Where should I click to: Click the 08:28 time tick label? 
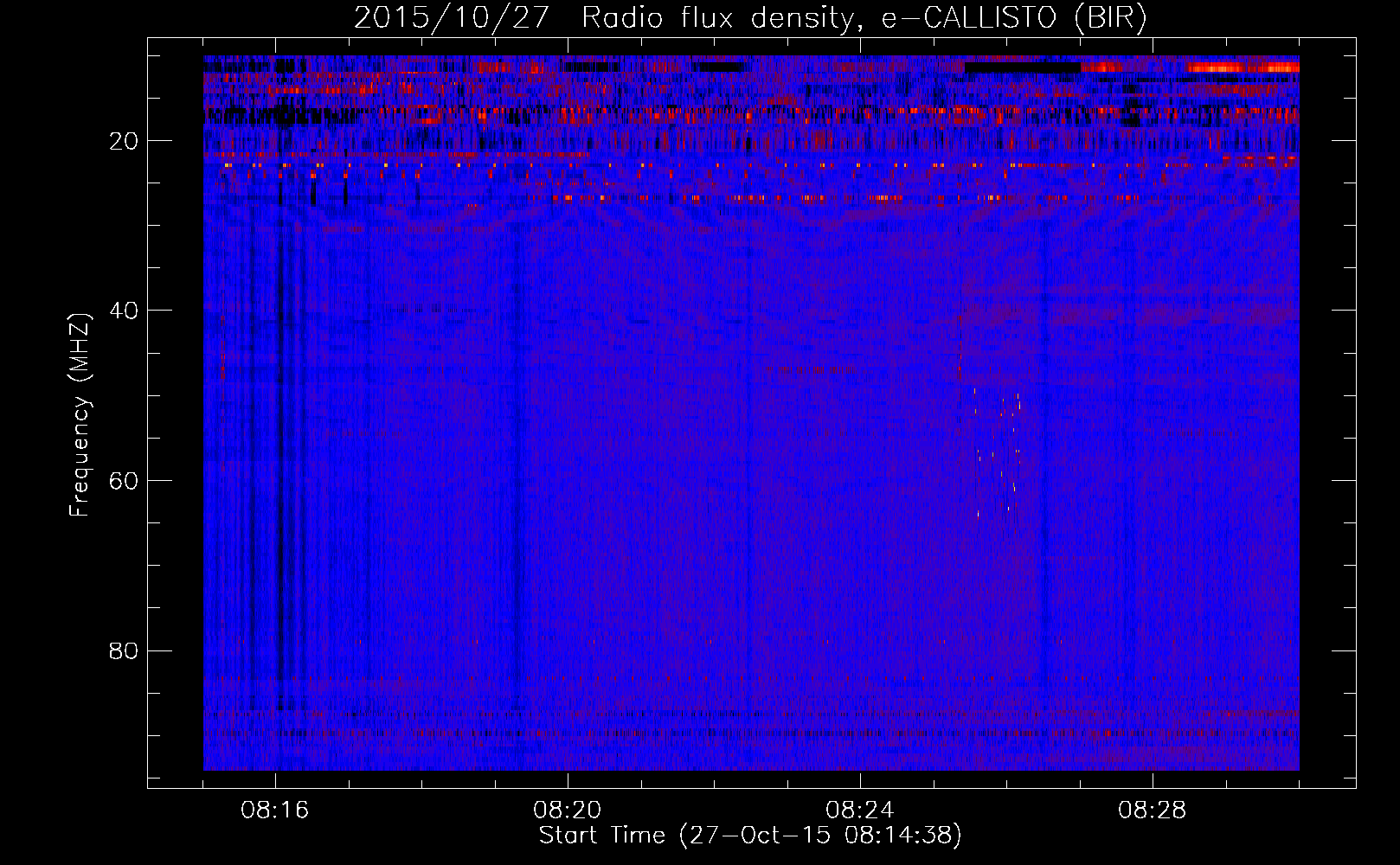click(1153, 811)
